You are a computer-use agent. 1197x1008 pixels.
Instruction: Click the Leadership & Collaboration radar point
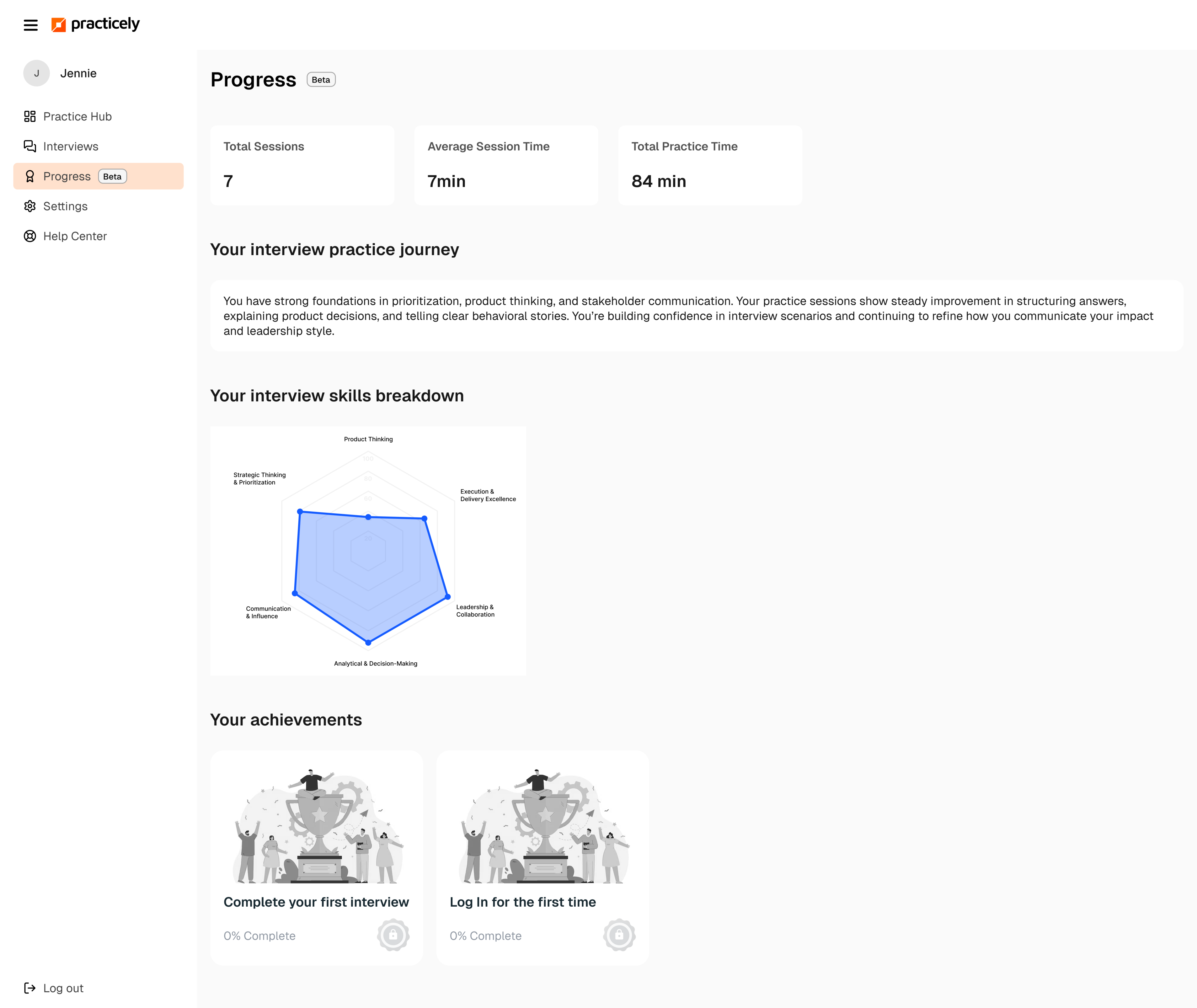[x=448, y=597]
